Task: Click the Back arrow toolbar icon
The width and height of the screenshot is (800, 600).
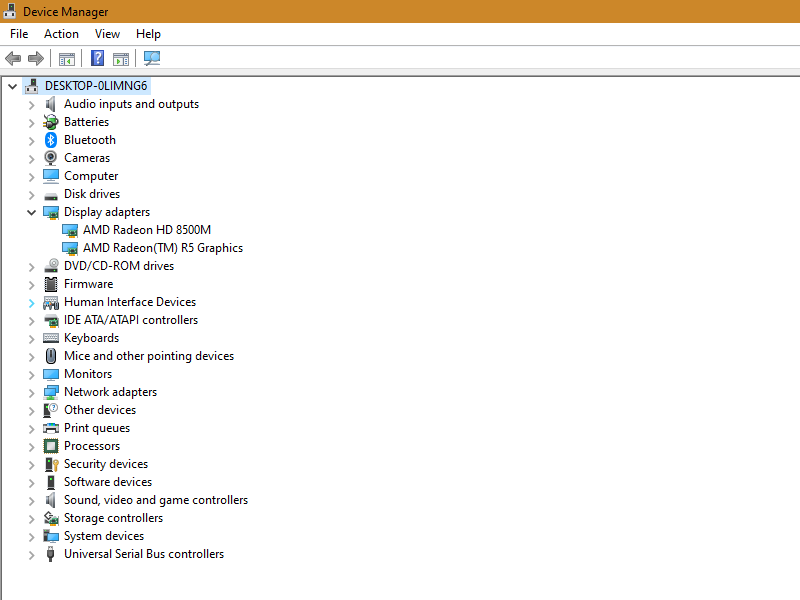Action: [x=13, y=59]
